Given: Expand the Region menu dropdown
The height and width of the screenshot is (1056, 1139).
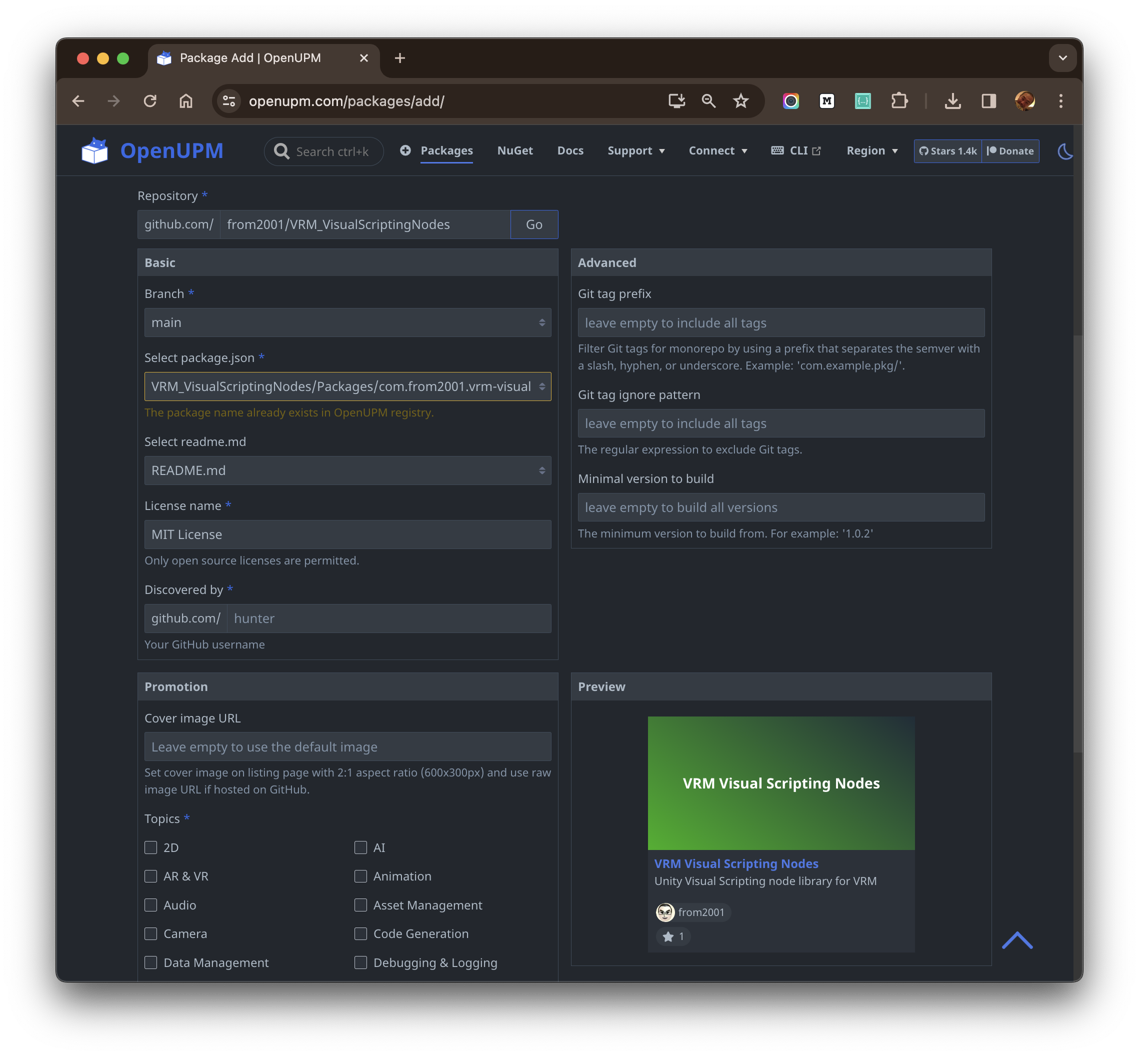Looking at the screenshot, I should (872, 151).
